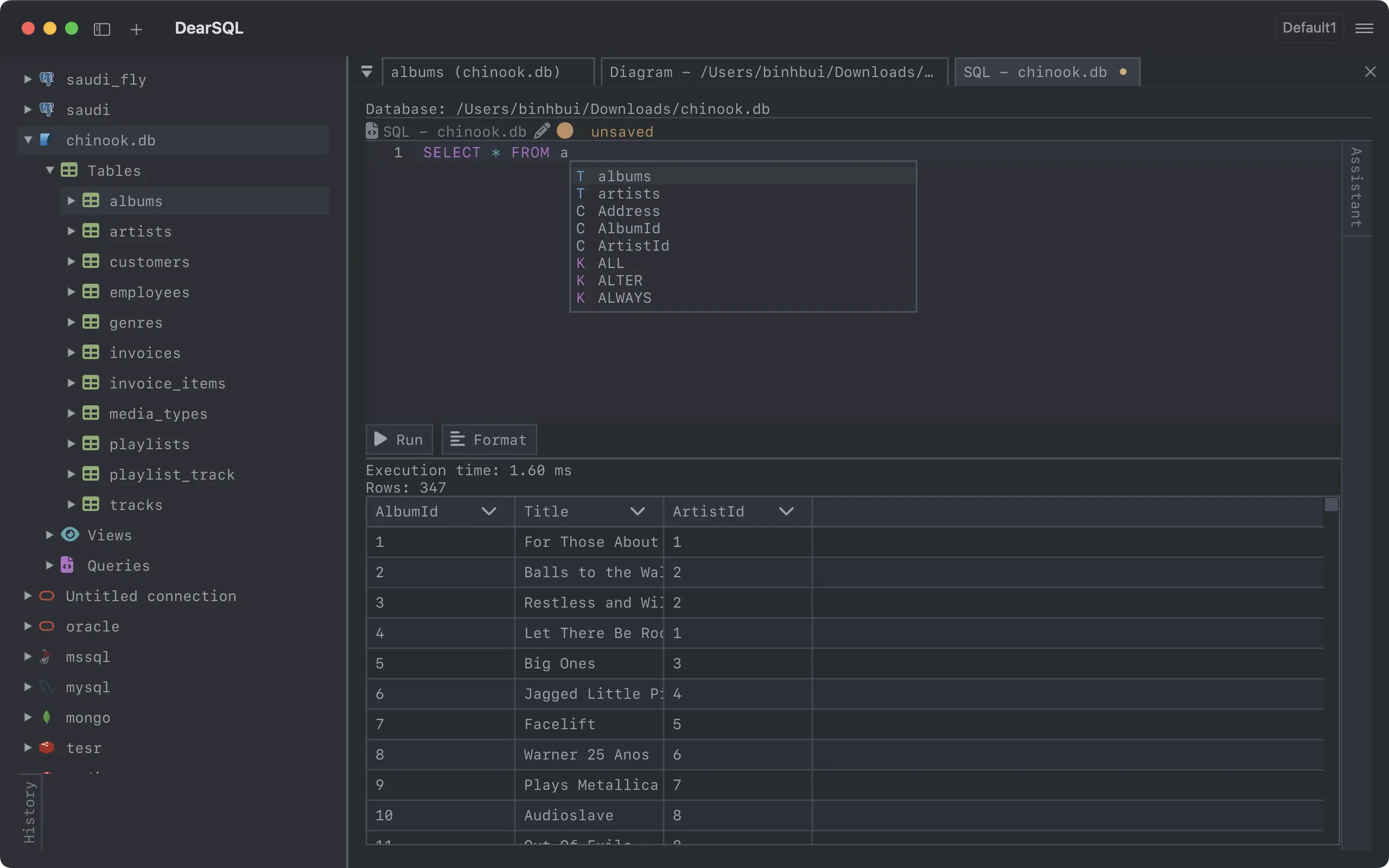The width and height of the screenshot is (1389, 868).
Task: Click the orange unsaved status dot
Action: 565,131
